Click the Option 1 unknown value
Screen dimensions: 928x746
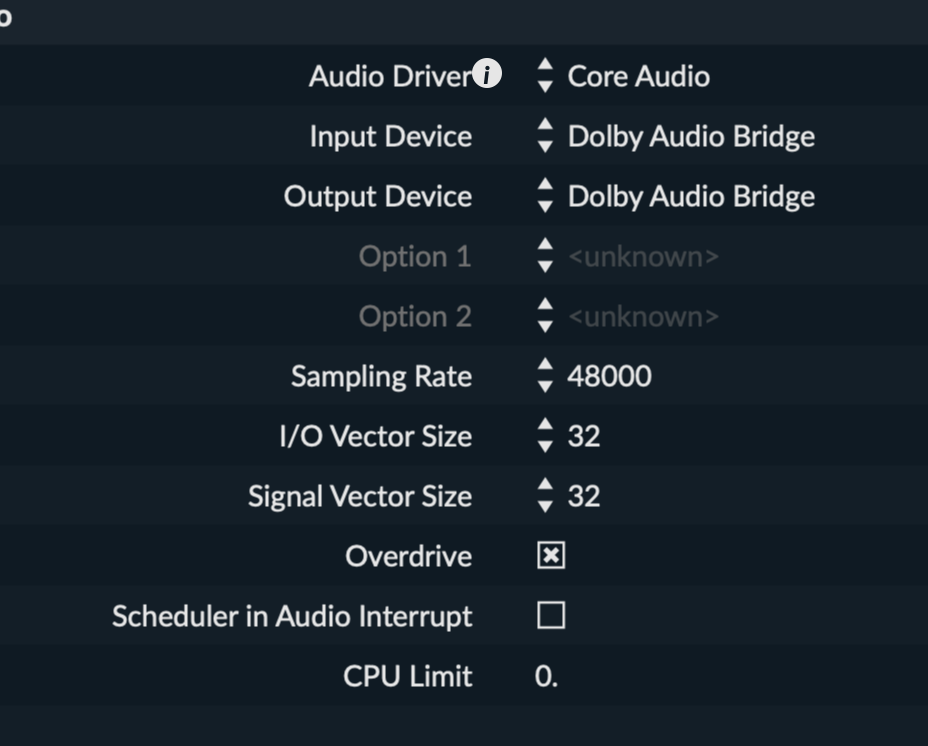(643, 257)
